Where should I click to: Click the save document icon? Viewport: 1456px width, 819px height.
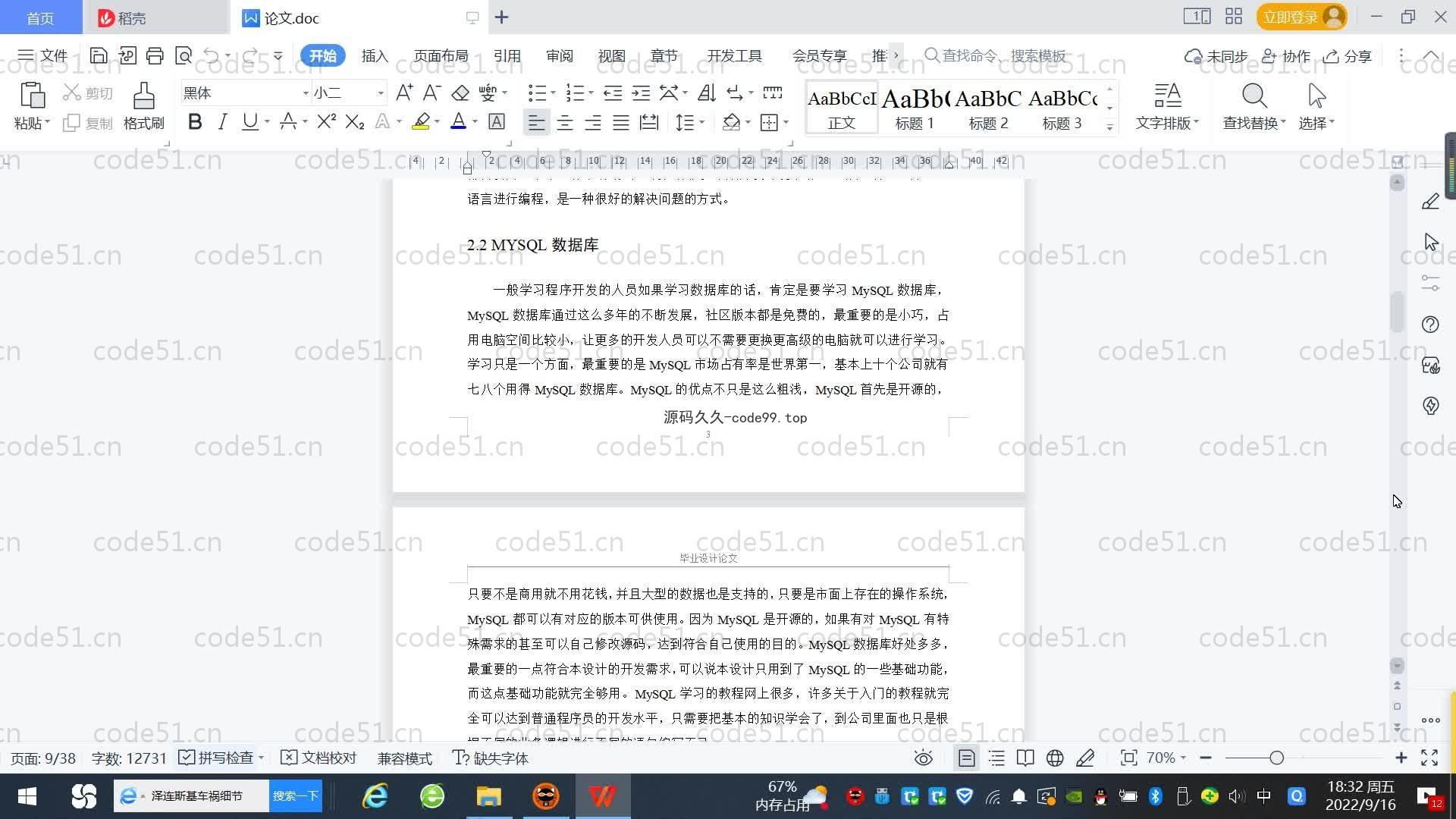(98, 55)
